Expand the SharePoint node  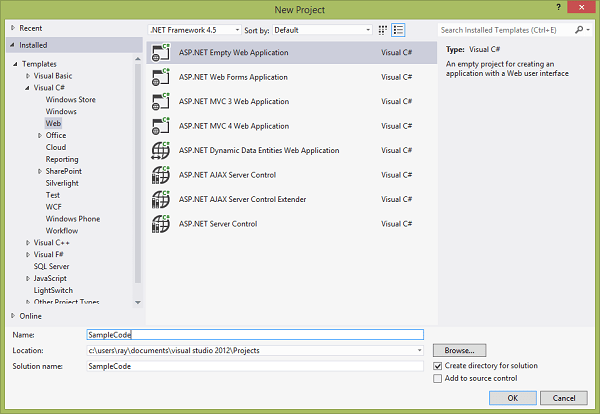39,171
